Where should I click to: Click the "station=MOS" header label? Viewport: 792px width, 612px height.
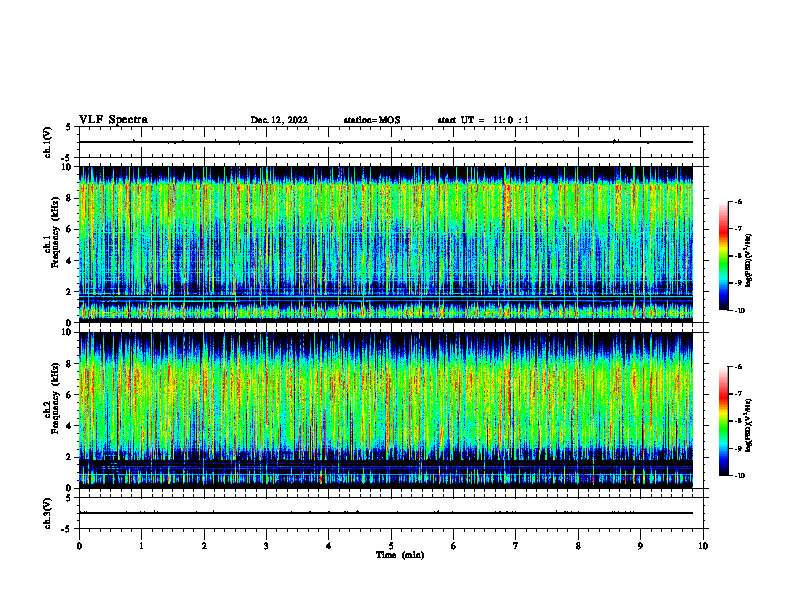[x=372, y=120]
